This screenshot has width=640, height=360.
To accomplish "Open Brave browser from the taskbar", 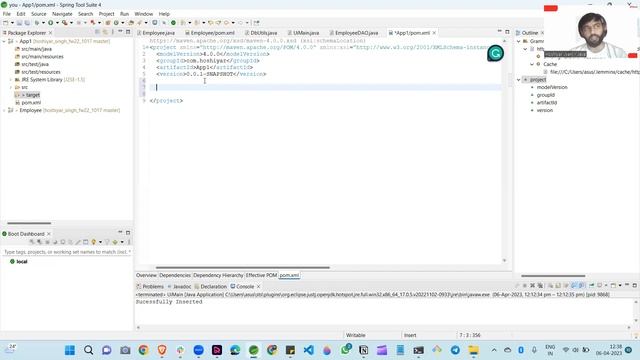I will point(162,350).
